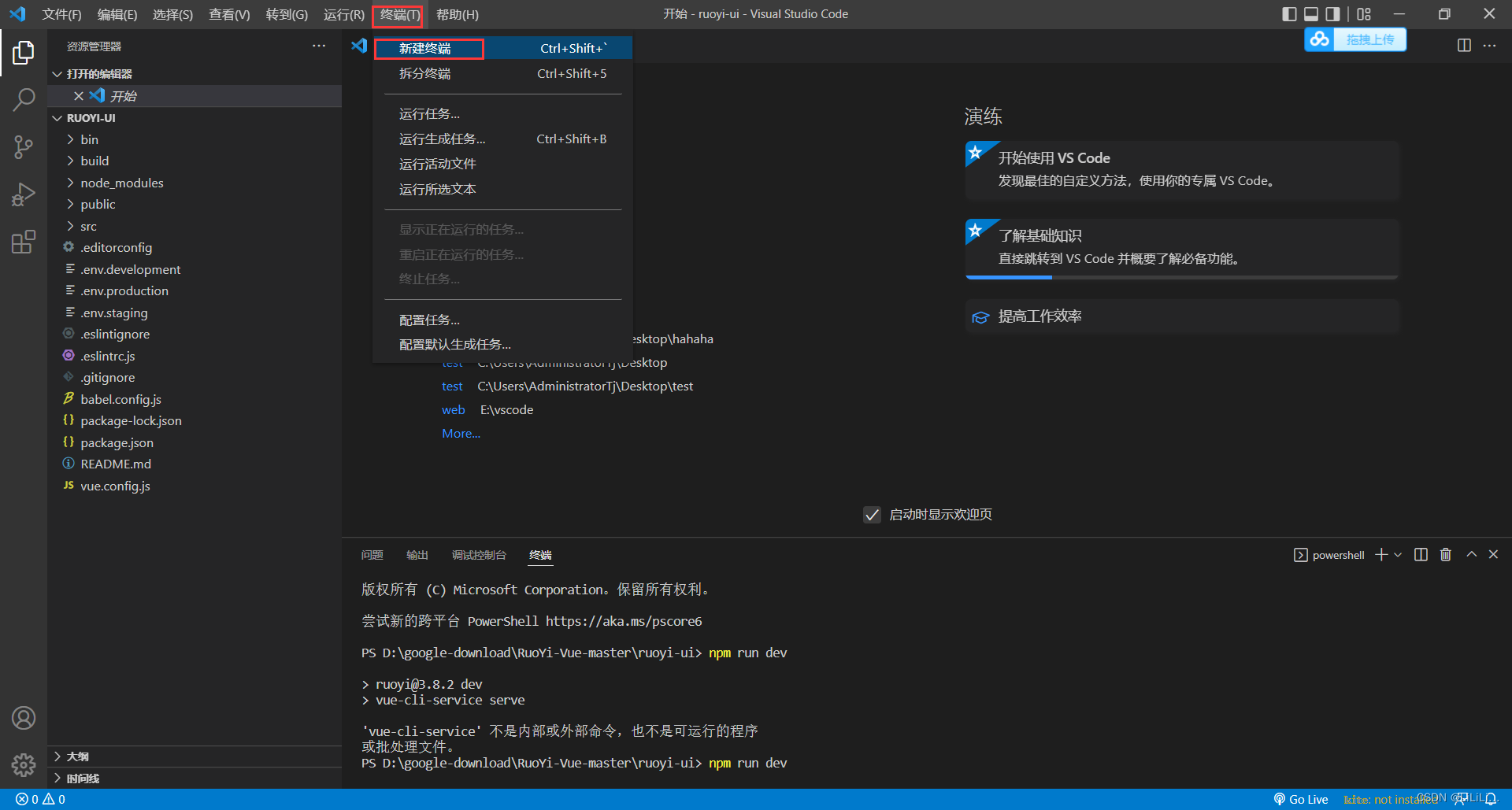Expand the bin folder
Screen dimensions: 1512x810
(195, 139)
